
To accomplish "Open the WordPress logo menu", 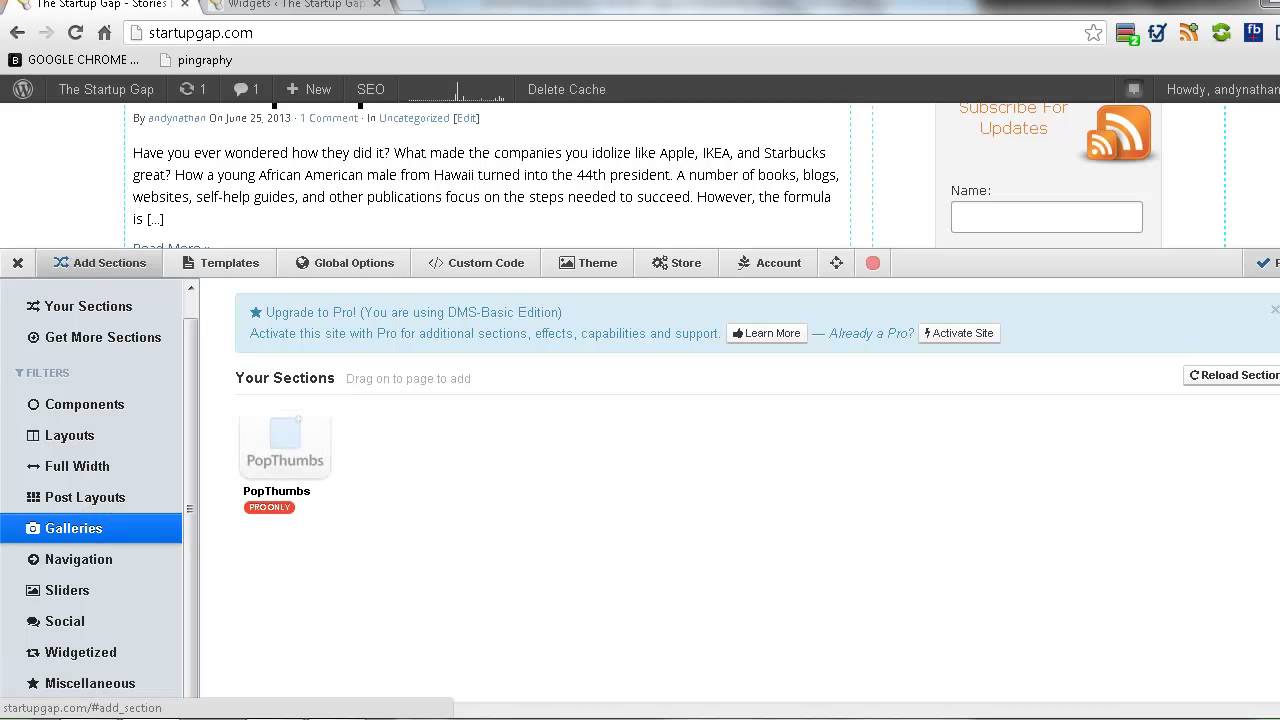I will pos(23,89).
